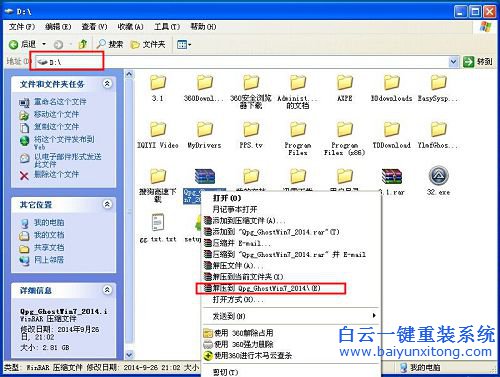Click 重命名这个文件 task link
Screen dimensions: 500x377
[x=60, y=102]
